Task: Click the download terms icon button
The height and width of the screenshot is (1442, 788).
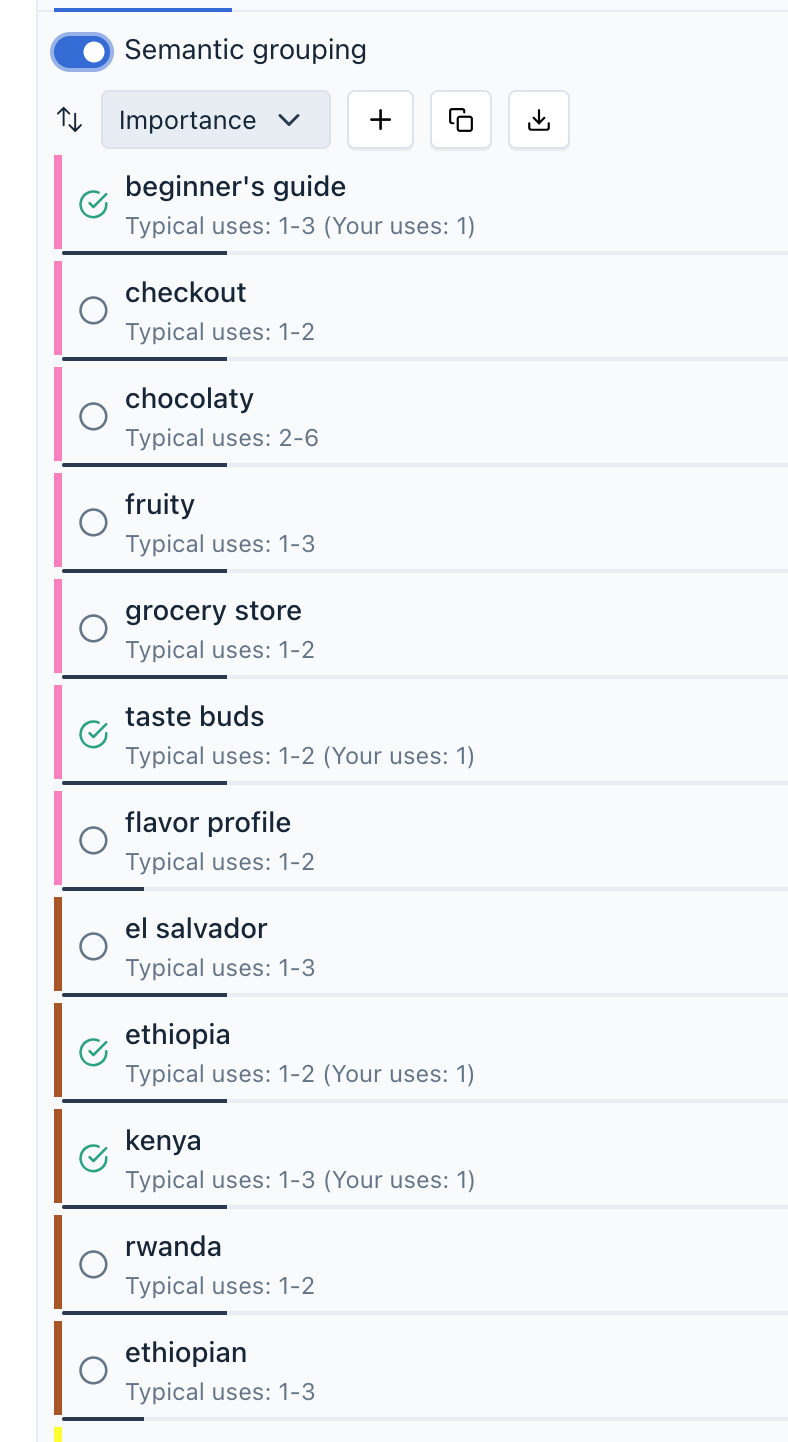Action: (539, 120)
